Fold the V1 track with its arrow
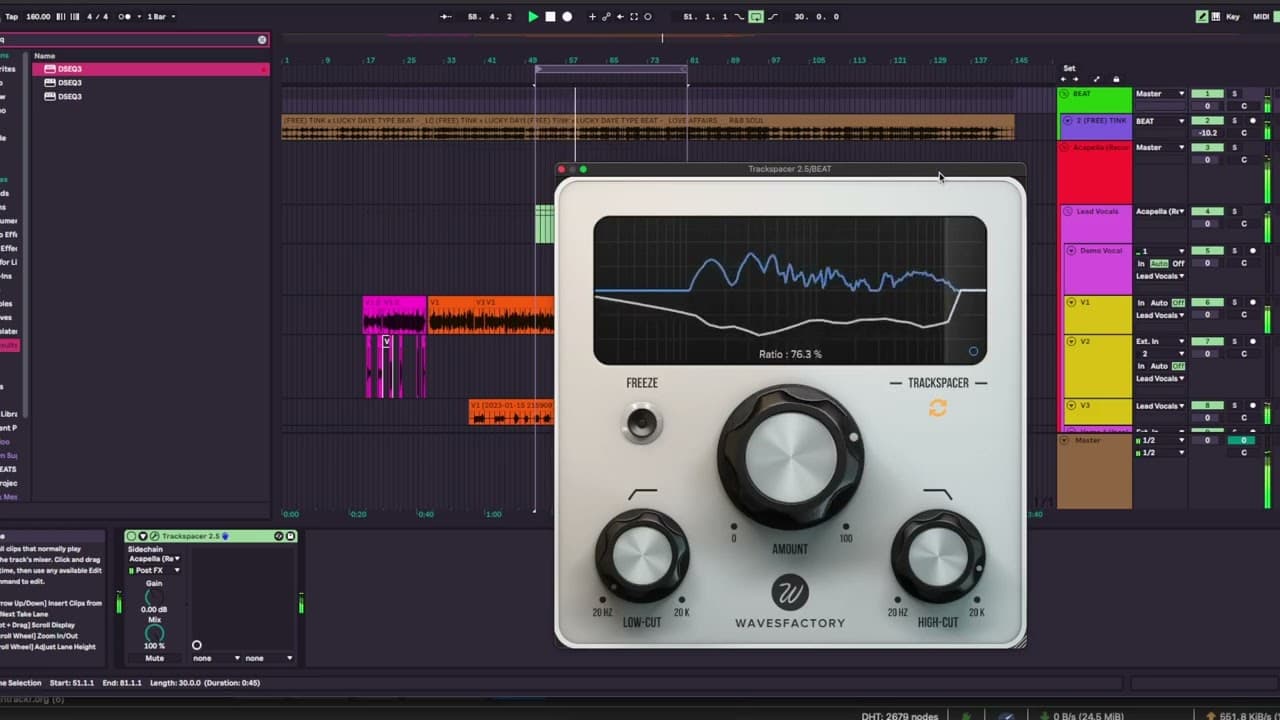Screen dimensions: 1280x720 1072,302
